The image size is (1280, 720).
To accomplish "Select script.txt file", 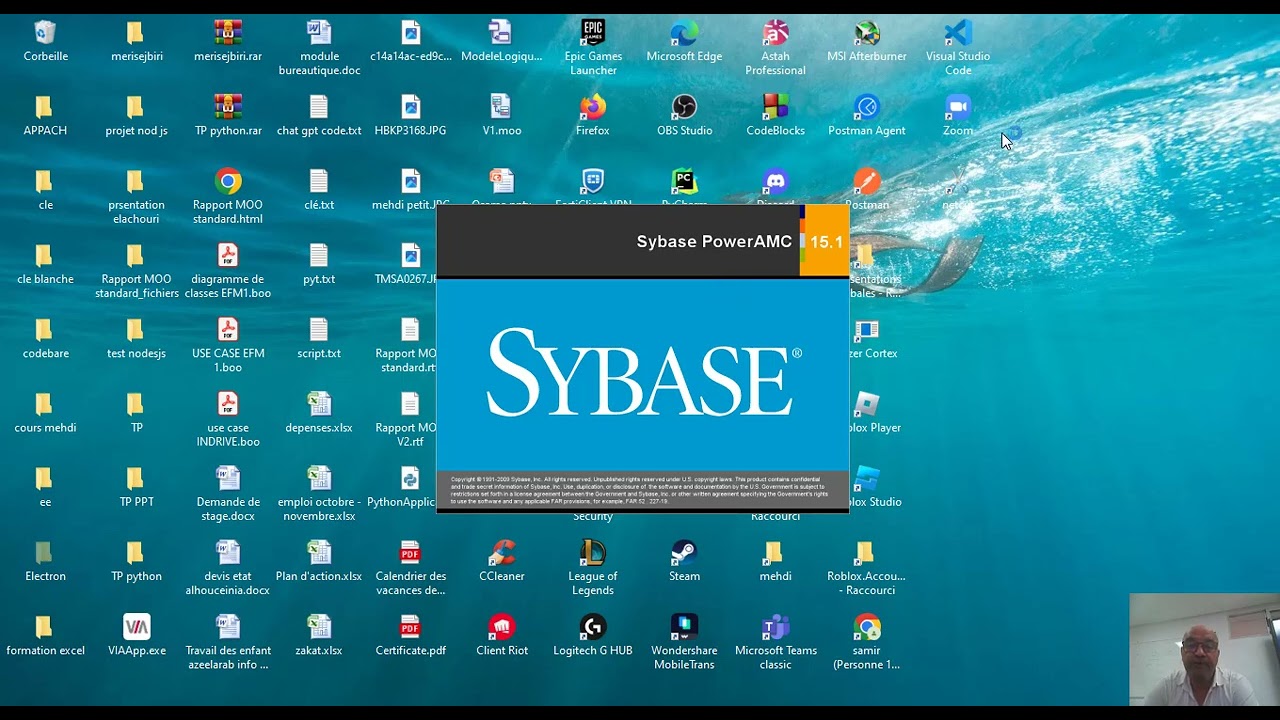I will click(x=319, y=338).
